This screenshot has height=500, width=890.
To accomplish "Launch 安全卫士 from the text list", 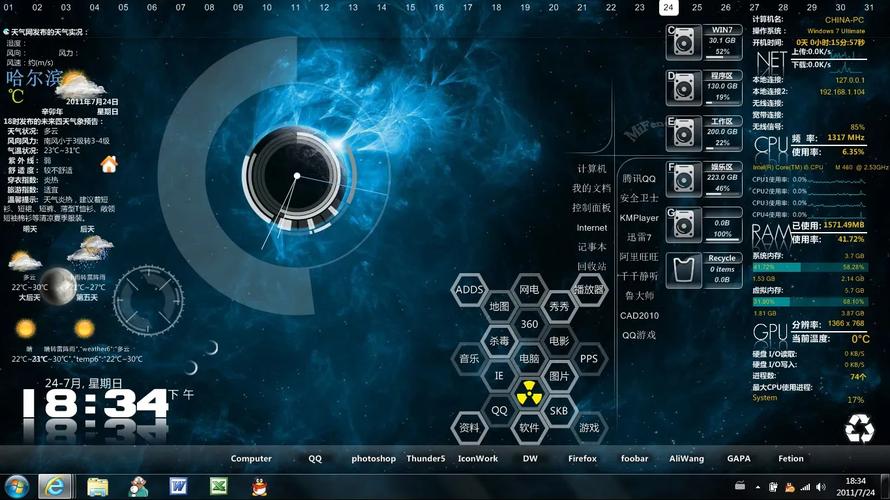I will point(639,198).
